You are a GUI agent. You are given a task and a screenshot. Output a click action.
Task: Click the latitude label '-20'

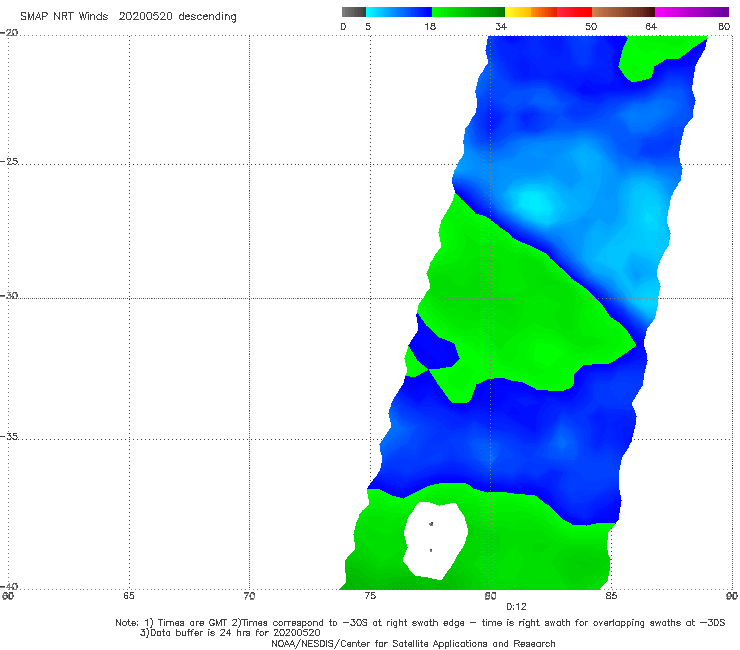pos(9,33)
